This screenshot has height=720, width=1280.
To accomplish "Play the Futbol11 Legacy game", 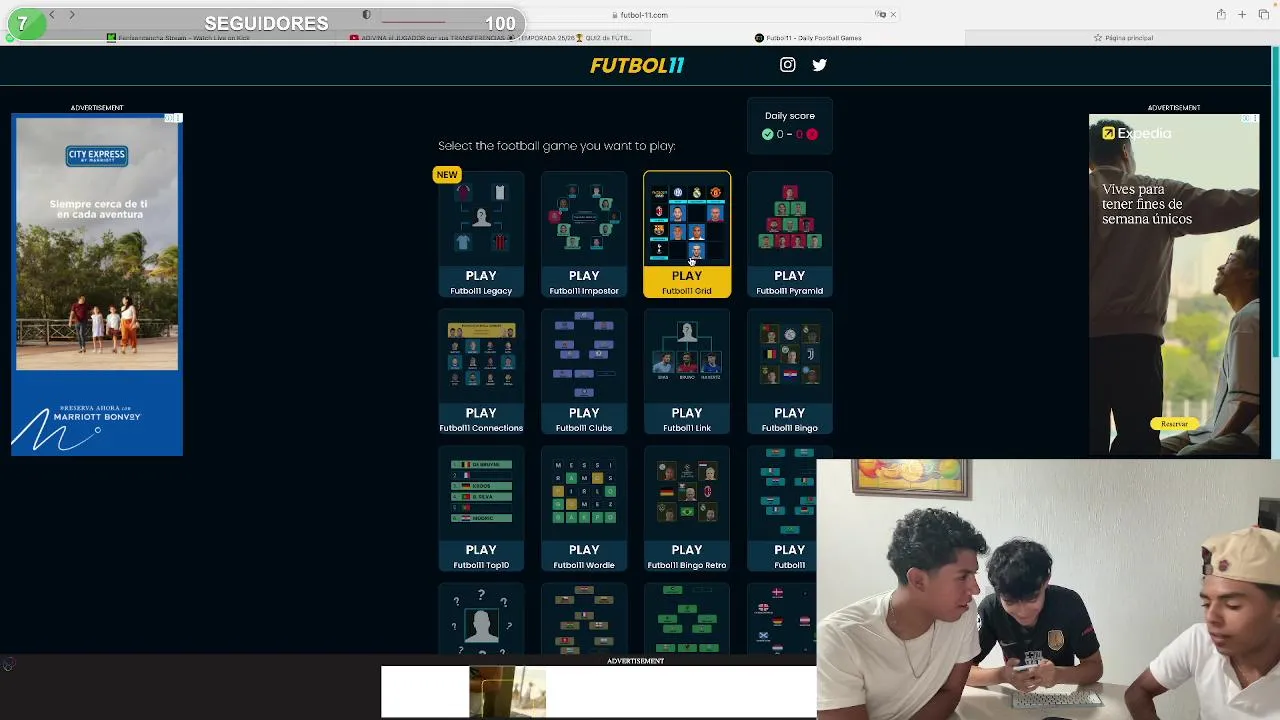I will pyautogui.click(x=481, y=282).
